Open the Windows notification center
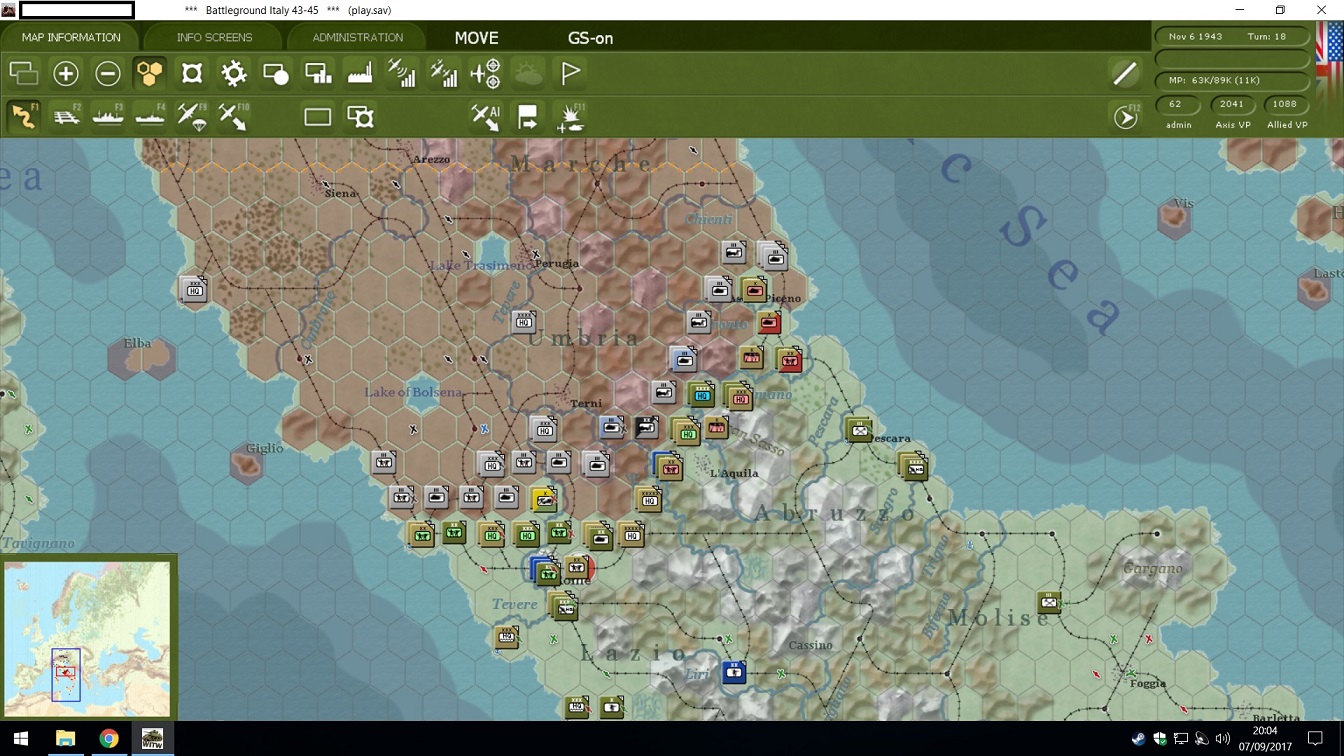The width and height of the screenshot is (1344, 756). [x=1316, y=739]
